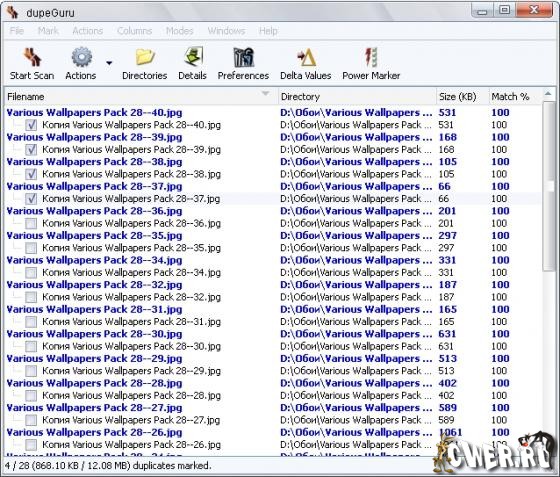Click the Start Scan toolbar icon
Screen dimensions: 560x477
pos(32,57)
